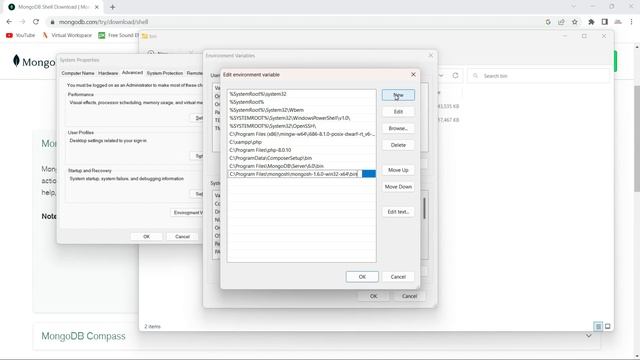Click OK in Environment Variables window
The image size is (640, 360).
373,296
